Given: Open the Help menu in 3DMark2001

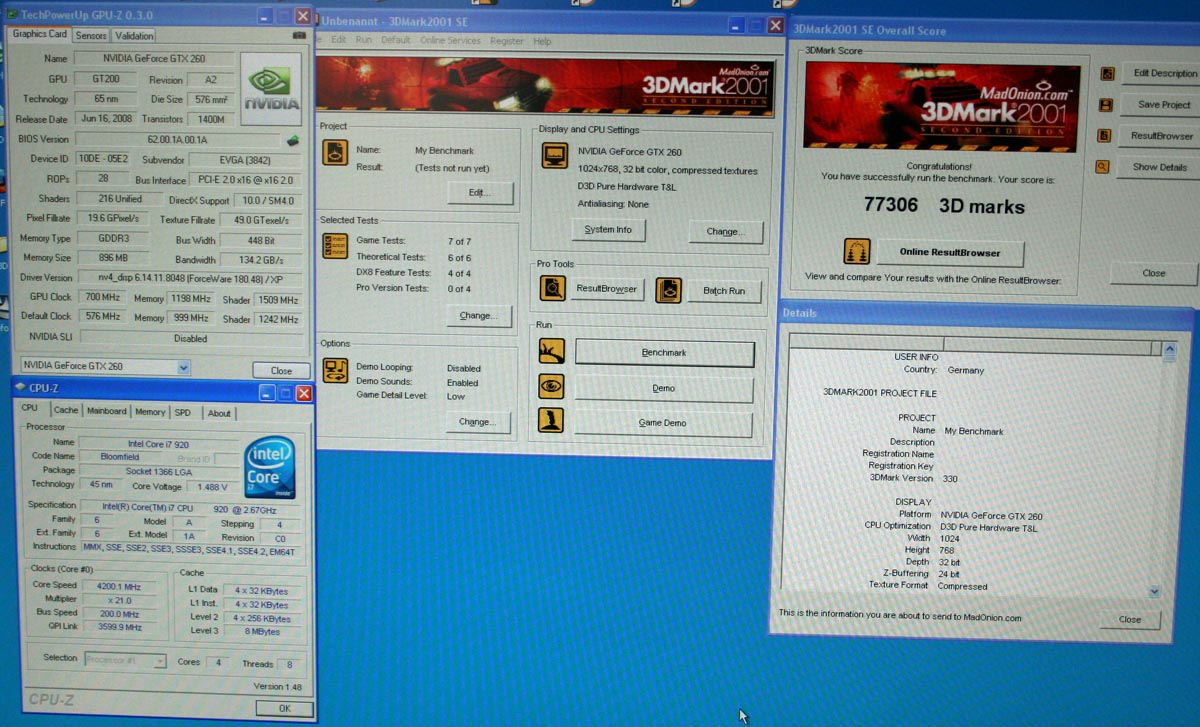Looking at the screenshot, I should pos(542,42).
